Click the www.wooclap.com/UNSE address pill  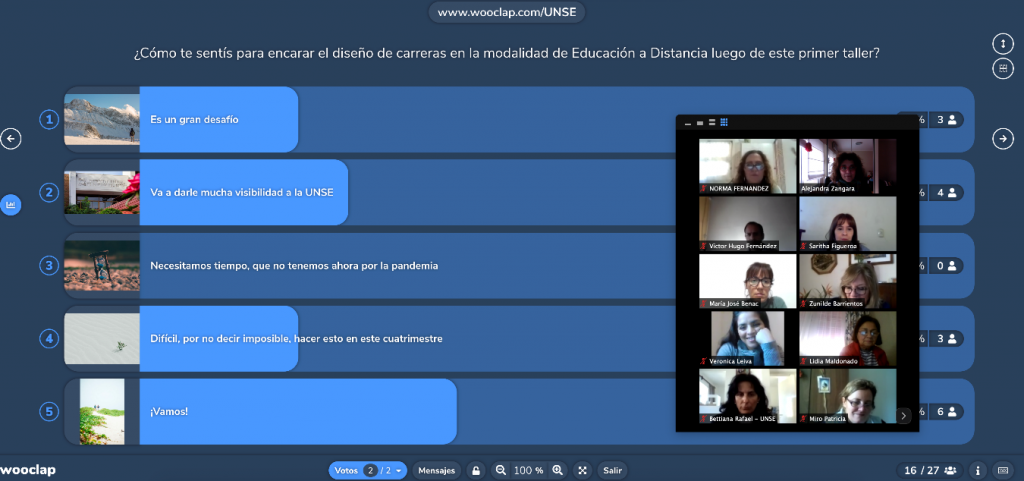coord(507,12)
